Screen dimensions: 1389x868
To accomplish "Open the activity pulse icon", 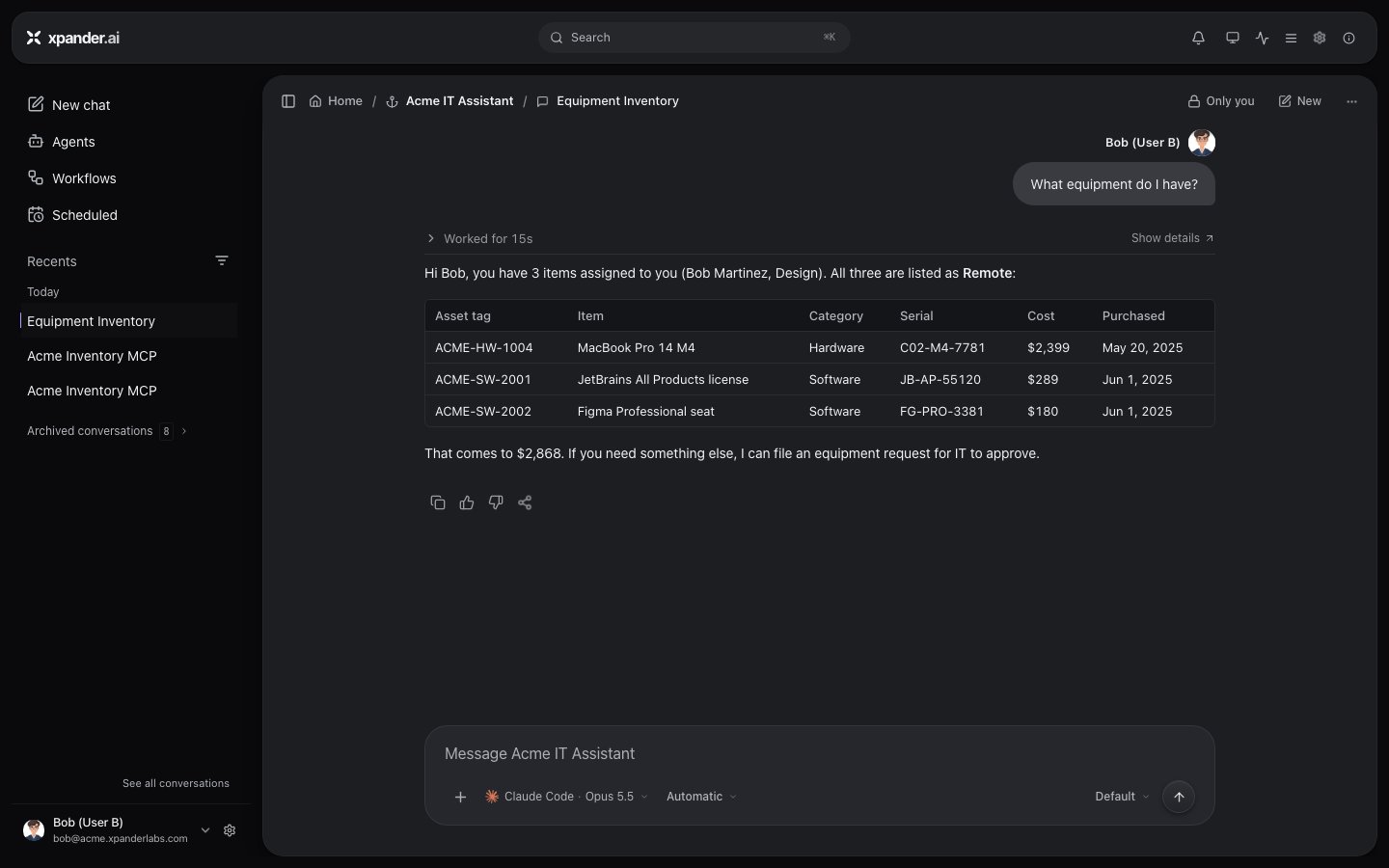I will pyautogui.click(x=1262, y=38).
